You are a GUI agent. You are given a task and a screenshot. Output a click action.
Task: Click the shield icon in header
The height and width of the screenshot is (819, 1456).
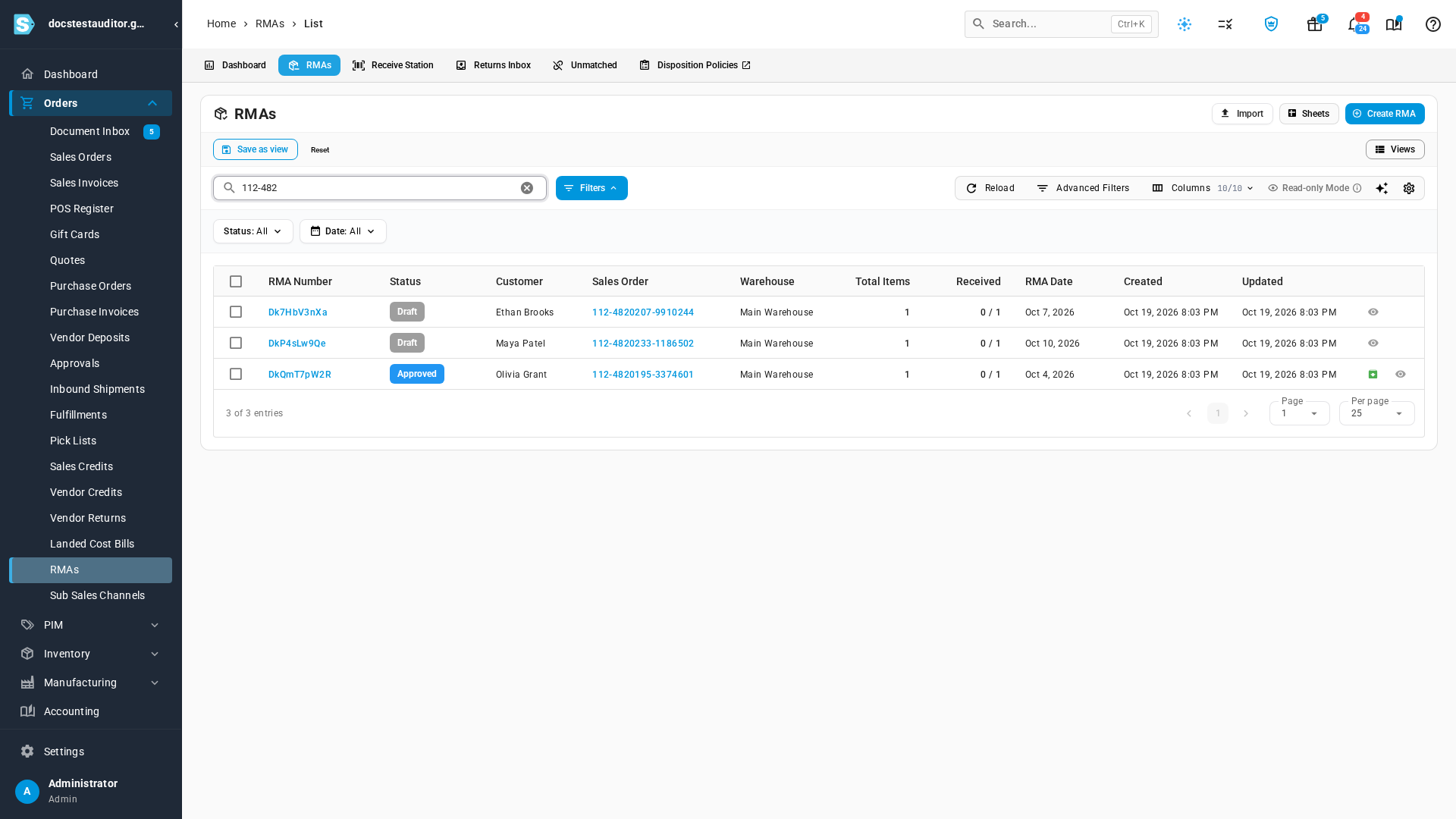[1272, 24]
